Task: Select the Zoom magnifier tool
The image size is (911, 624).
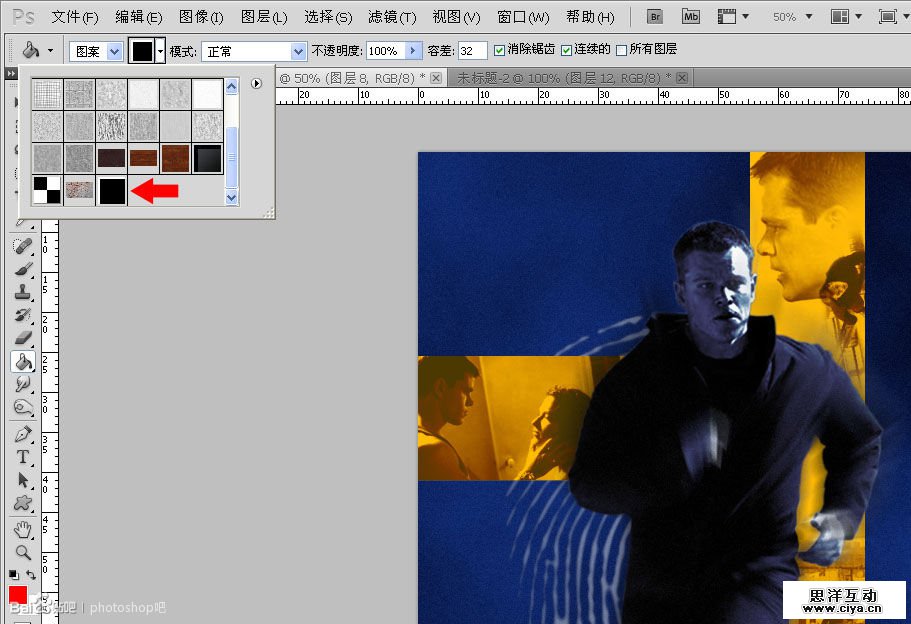Action: (22, 552)
